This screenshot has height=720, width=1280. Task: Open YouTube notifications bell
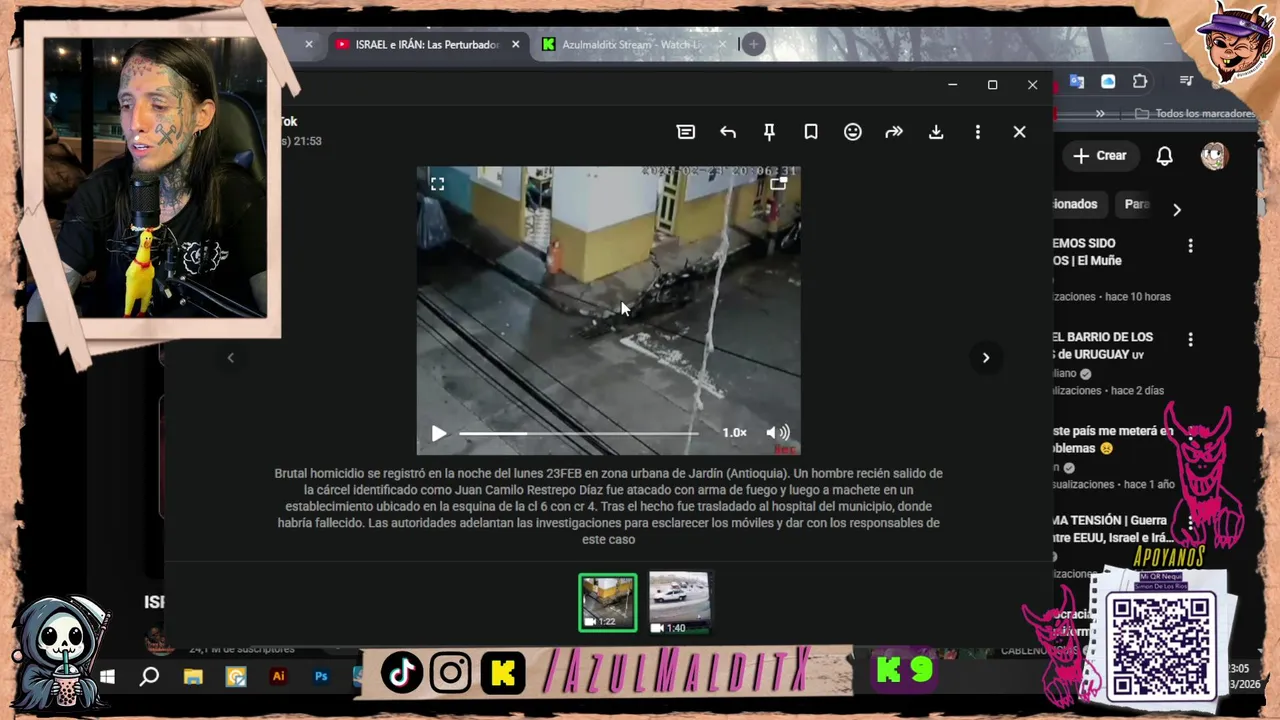pyautogui.click(x=1165, y=156)
